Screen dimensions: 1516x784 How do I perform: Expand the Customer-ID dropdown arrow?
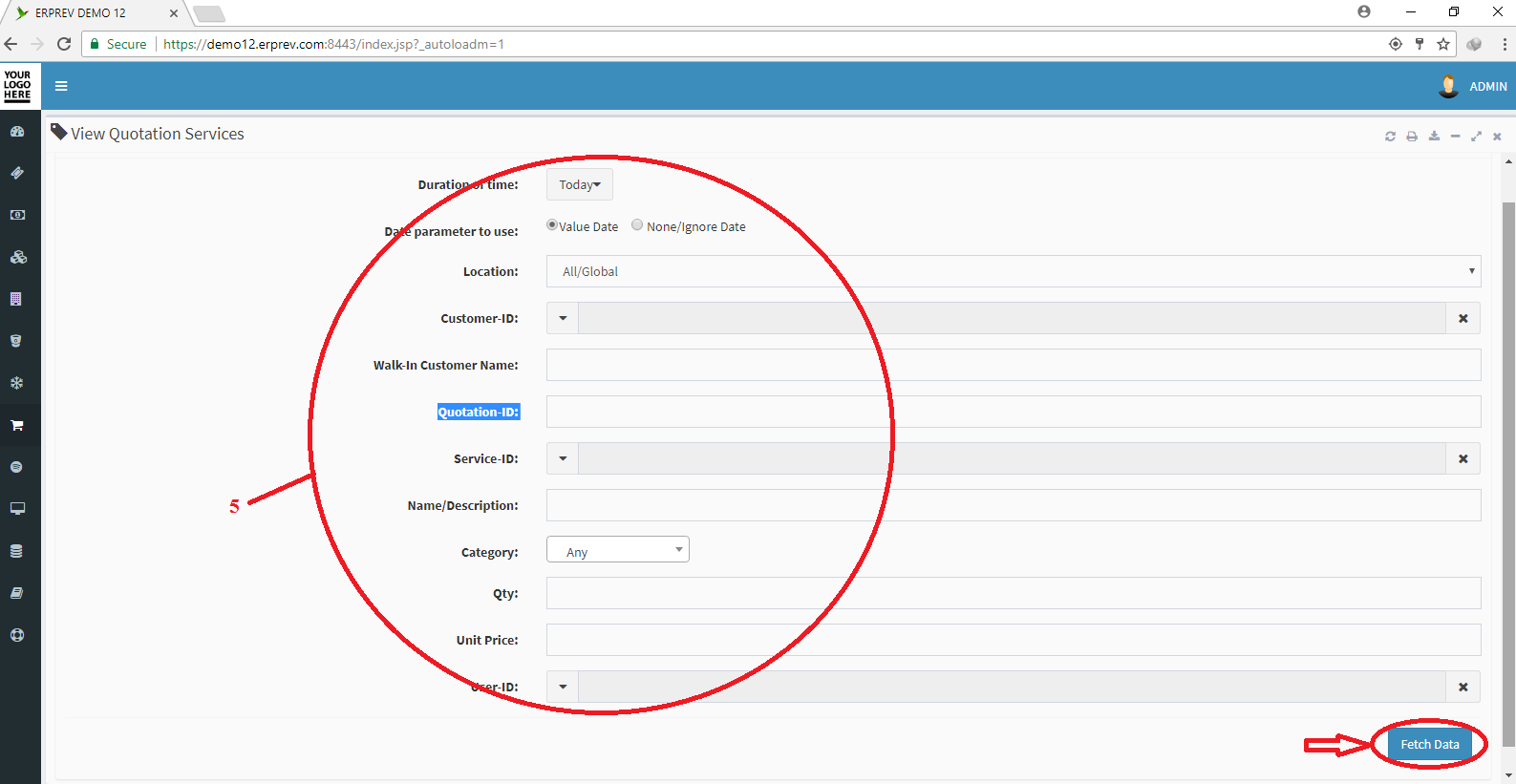[563, 318]
